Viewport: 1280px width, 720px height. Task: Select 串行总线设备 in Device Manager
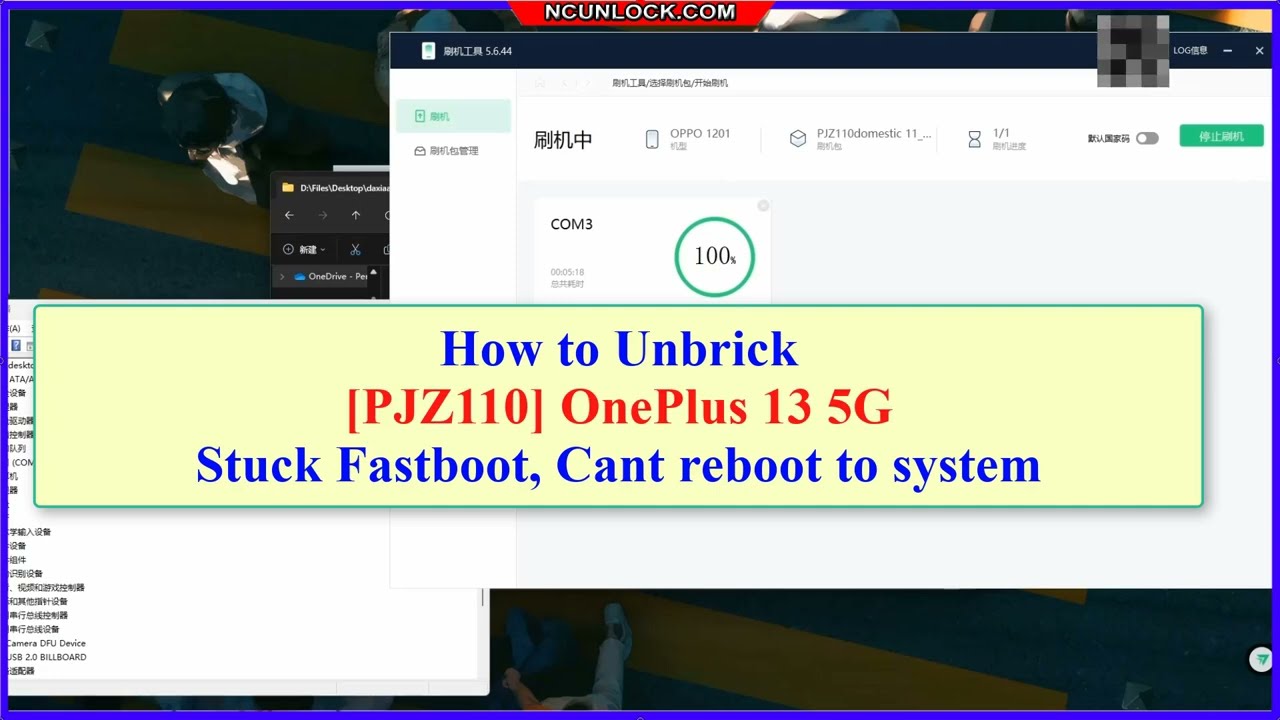[x=34, y=629]
